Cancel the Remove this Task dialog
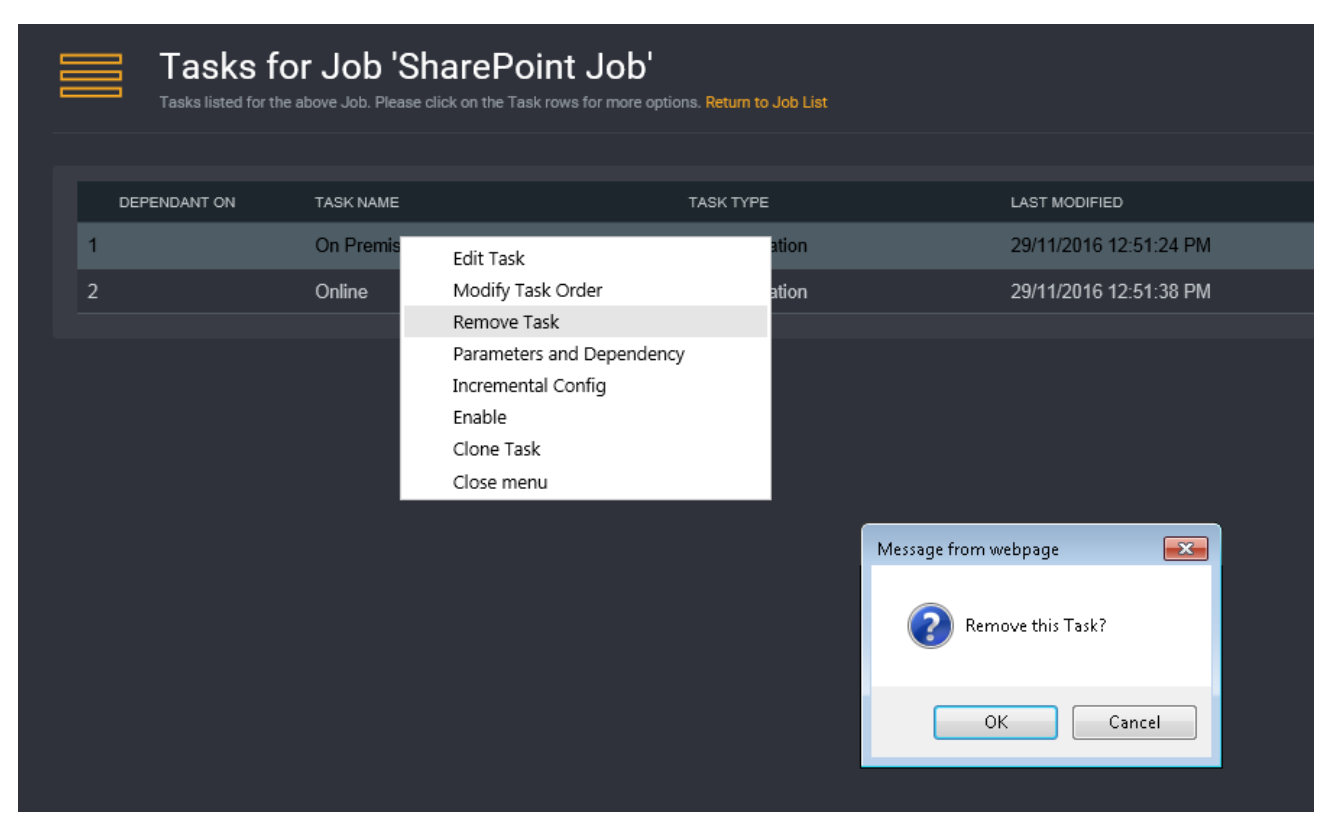The image size is (1337, 828). coord(1134,722)
